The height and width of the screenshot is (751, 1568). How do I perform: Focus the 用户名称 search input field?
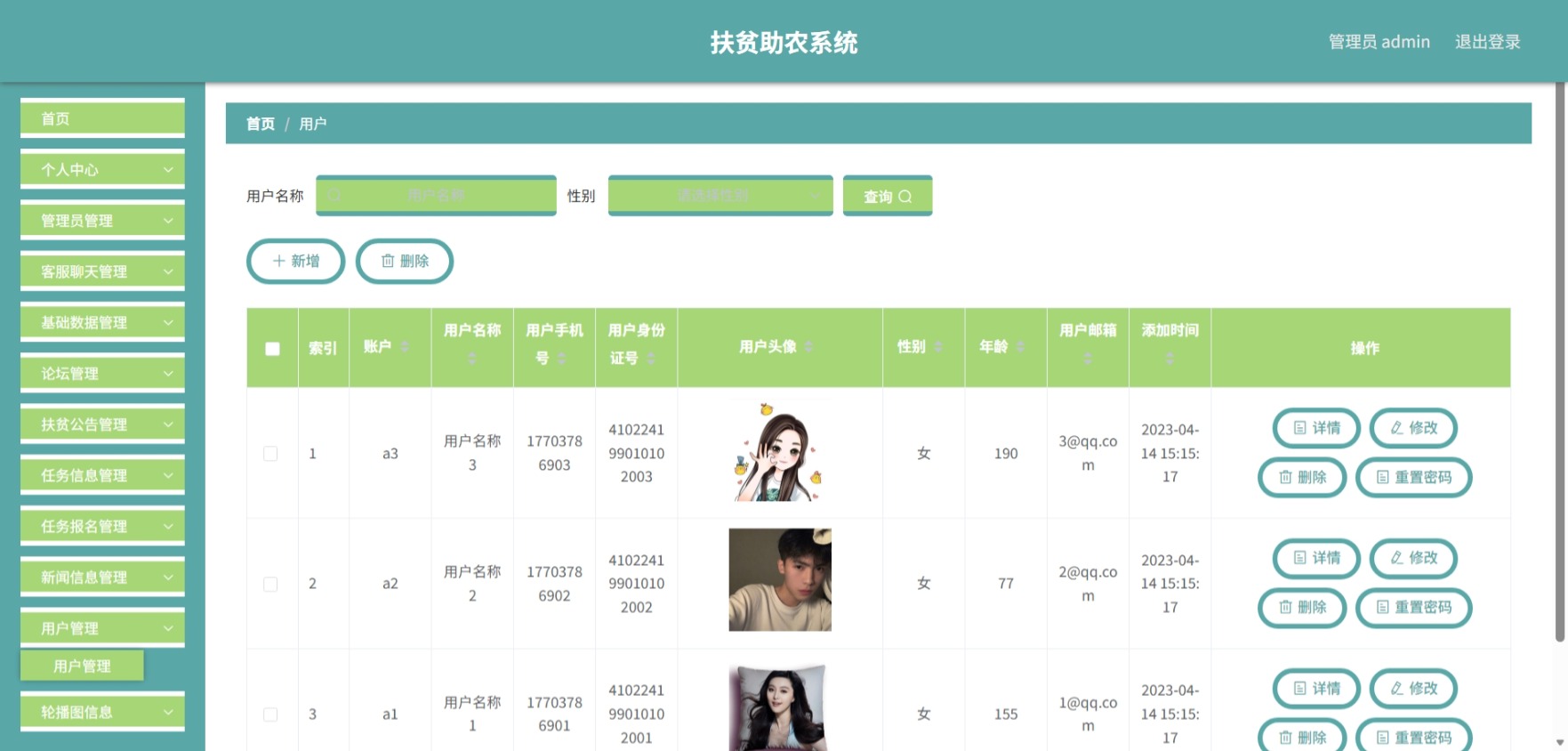pyautogui.click(x=436, y=196)
